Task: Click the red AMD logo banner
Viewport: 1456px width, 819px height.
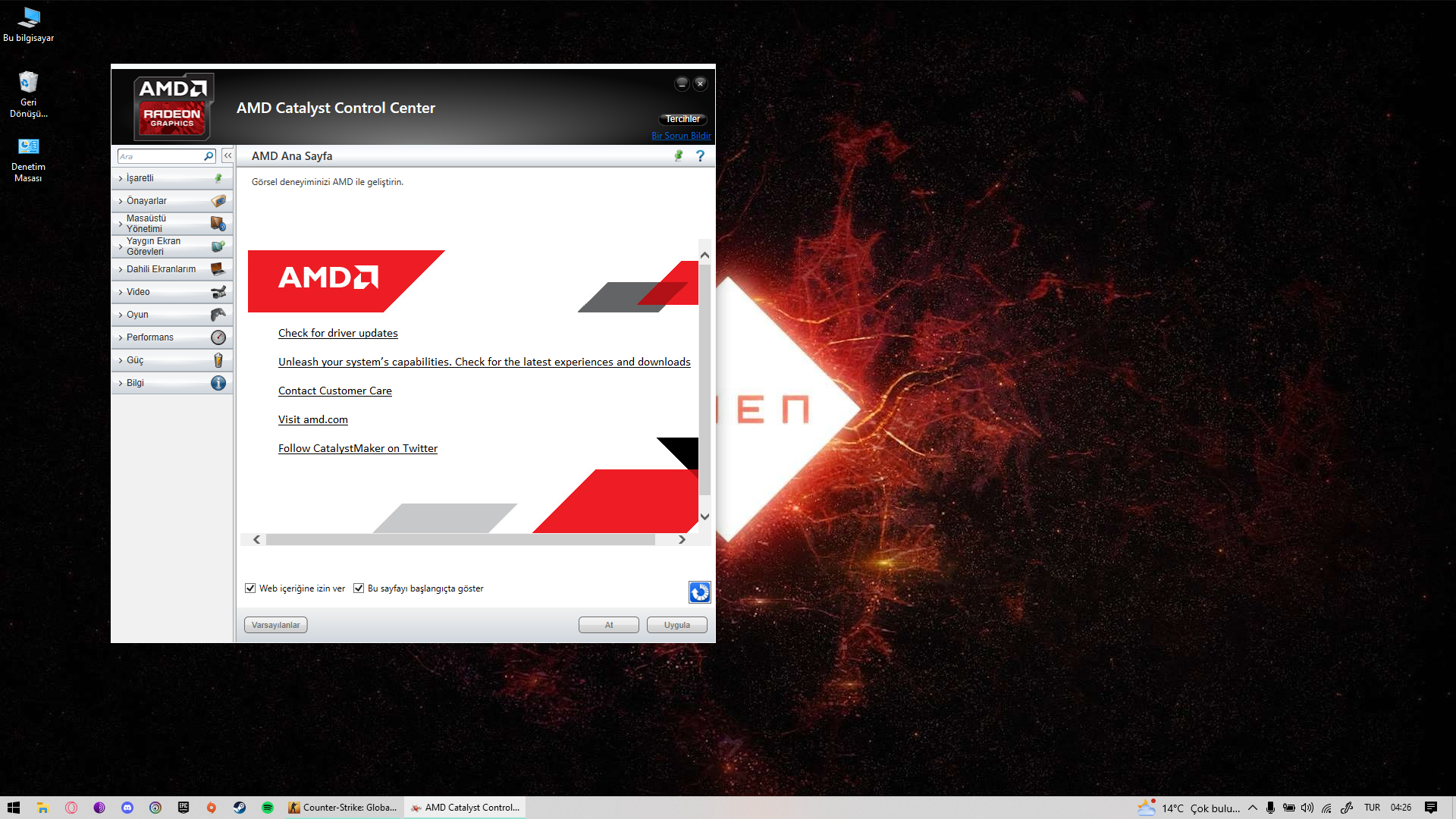Action: click(346, 281)
